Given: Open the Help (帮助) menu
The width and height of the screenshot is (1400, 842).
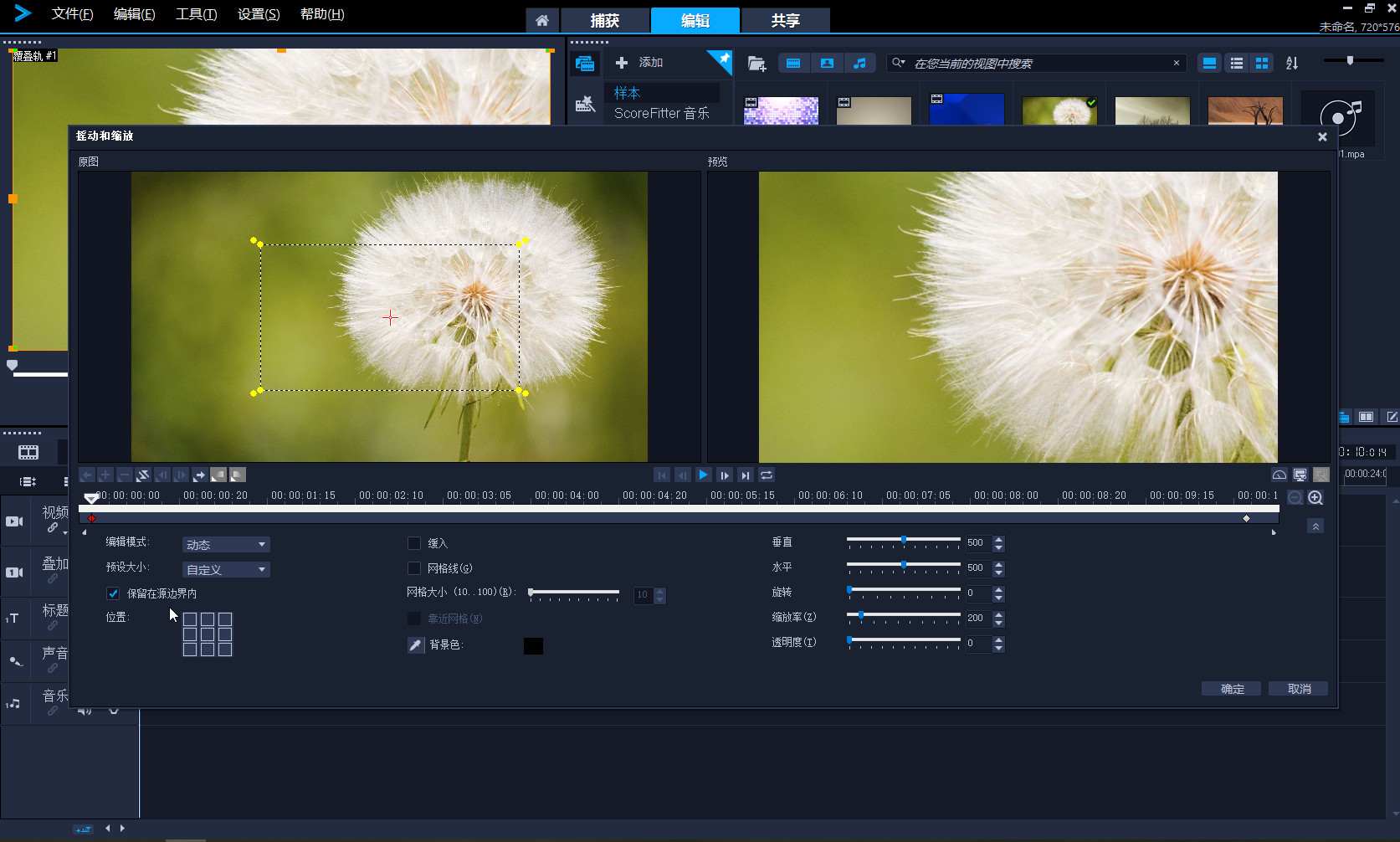Looking at the screenshot, I should coord(322,14).
